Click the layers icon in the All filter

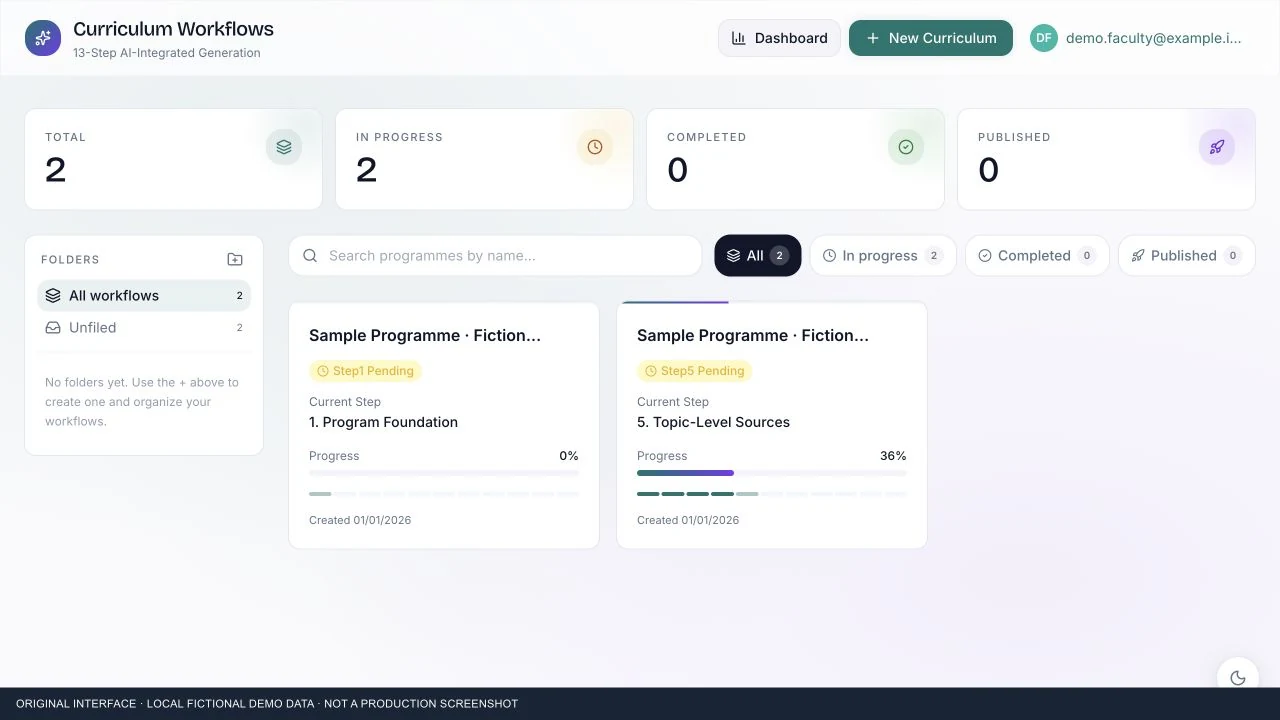(734, 256)
